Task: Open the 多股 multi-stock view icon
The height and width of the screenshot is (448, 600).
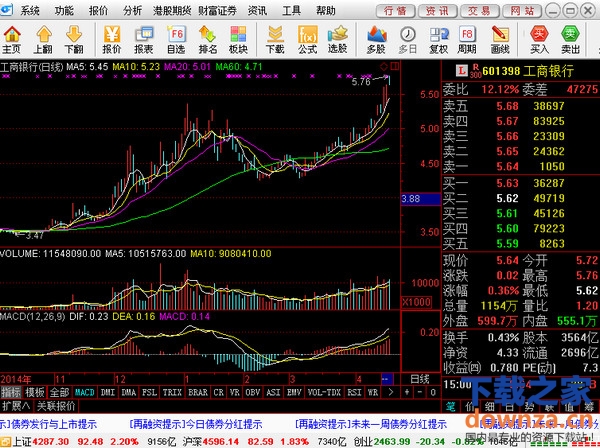Action: click(376, 40)
